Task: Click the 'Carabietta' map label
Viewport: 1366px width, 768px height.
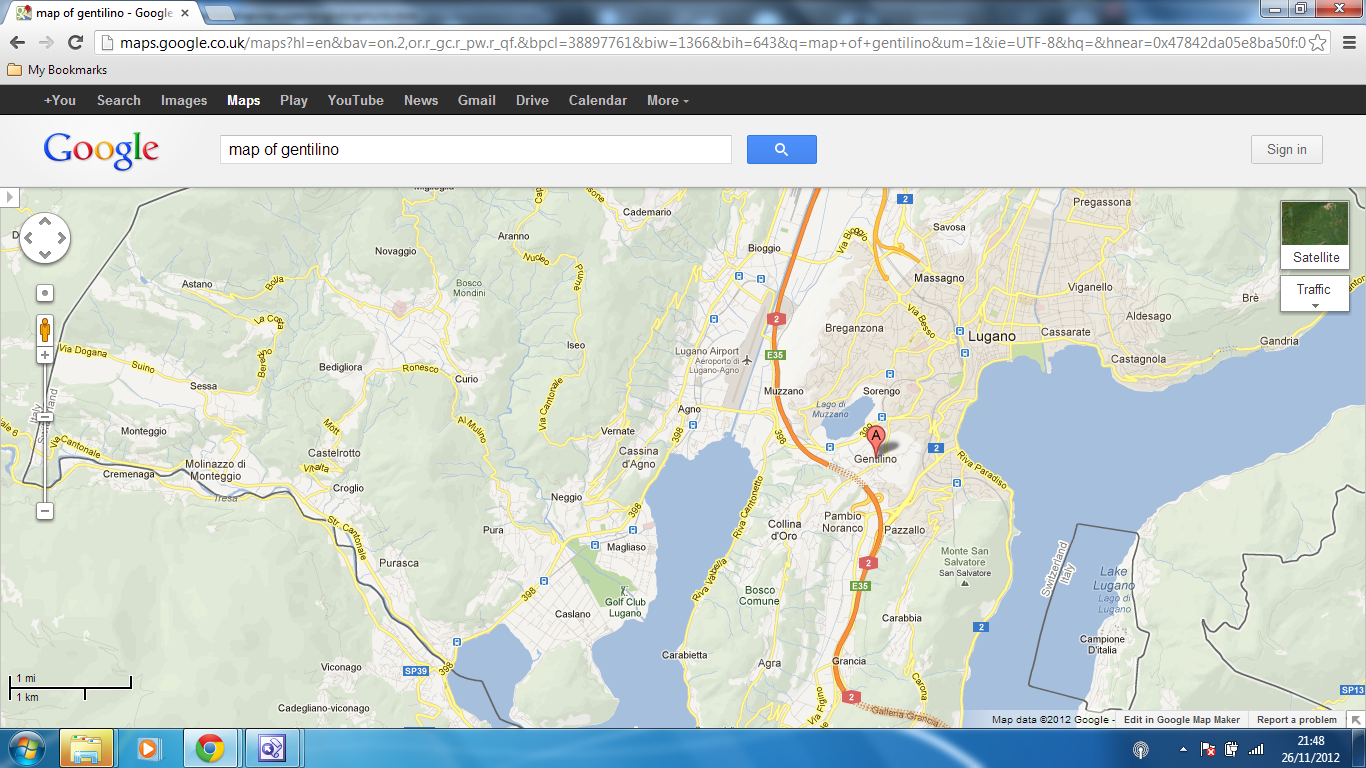Action: point(685,655)
